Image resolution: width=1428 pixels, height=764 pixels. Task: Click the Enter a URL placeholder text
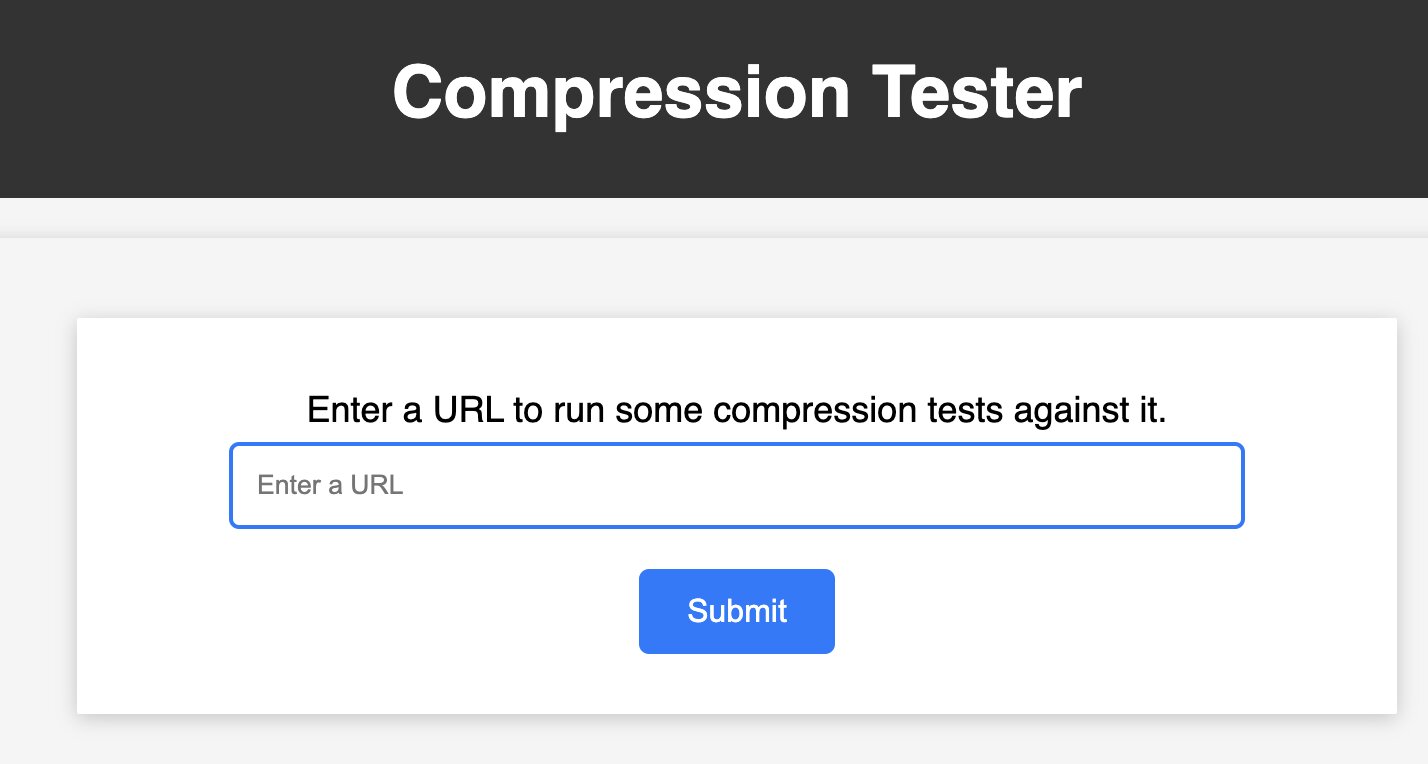click(x=330, y=485)
